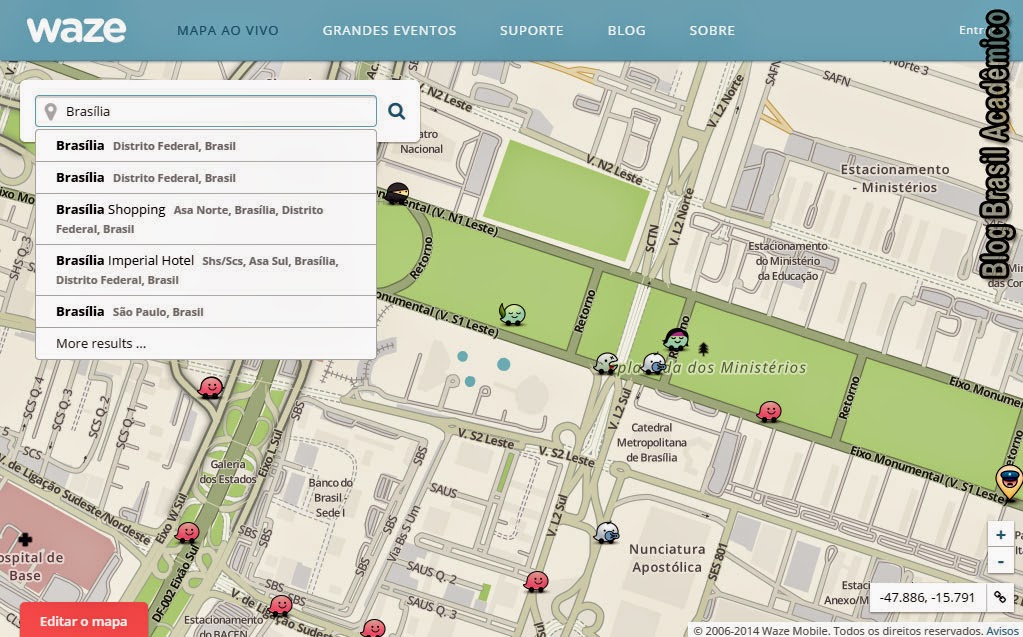
Task: Click the magnifying glass search icon
Action: (394, 109)
